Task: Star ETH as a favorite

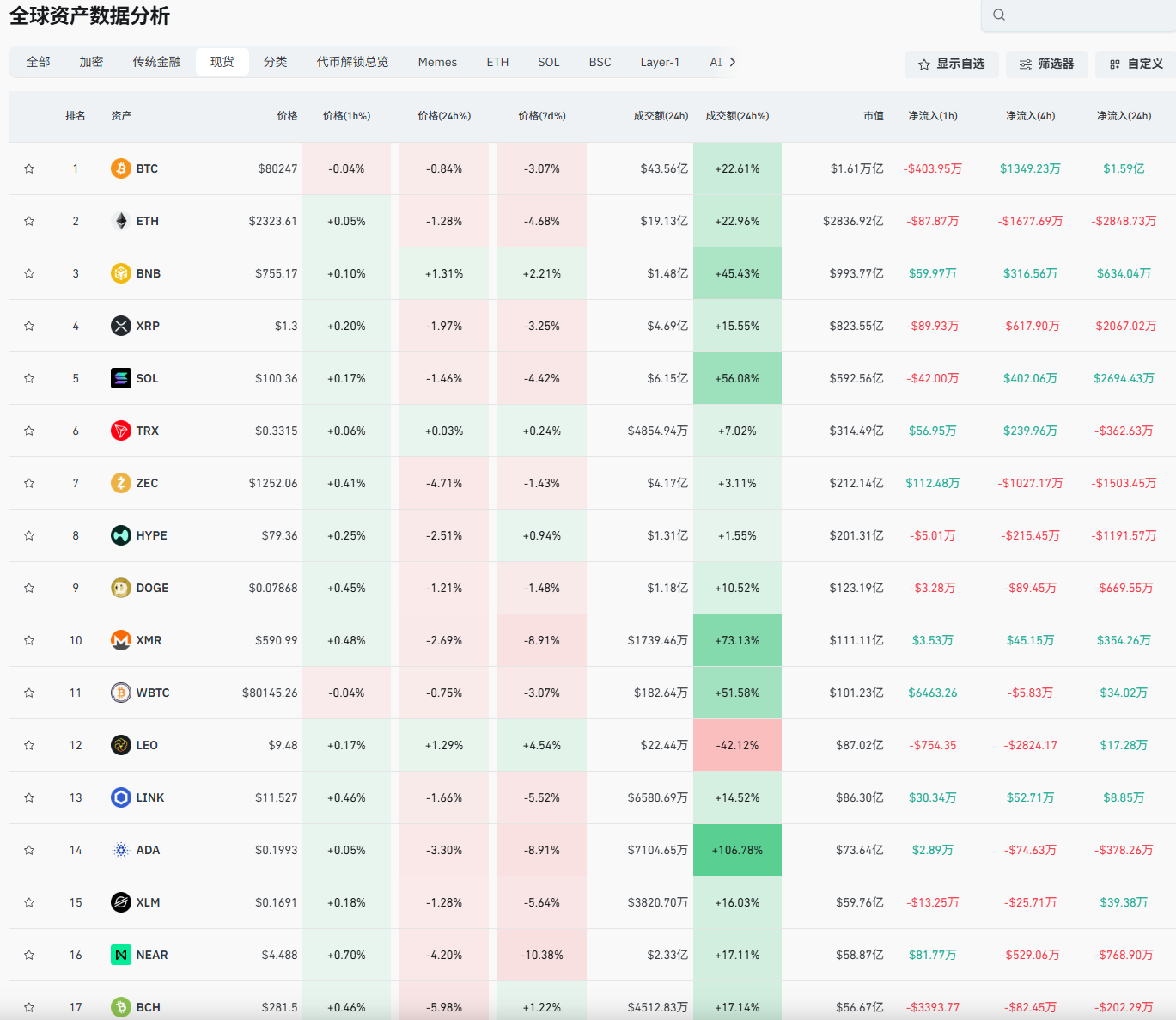Action: click(x=29, y=221)
